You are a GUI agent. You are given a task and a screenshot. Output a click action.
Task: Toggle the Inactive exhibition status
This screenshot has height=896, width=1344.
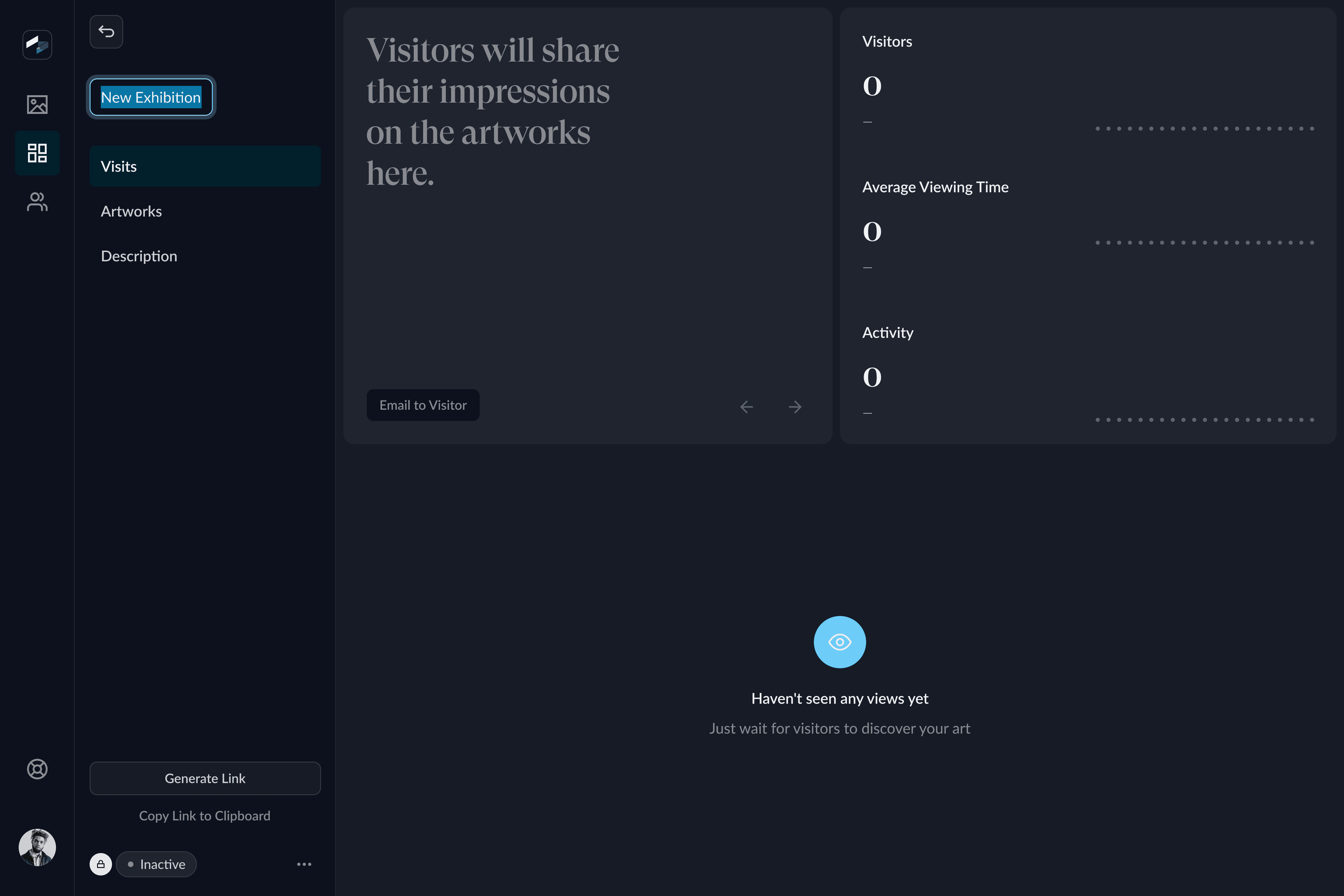click(156, 864)
